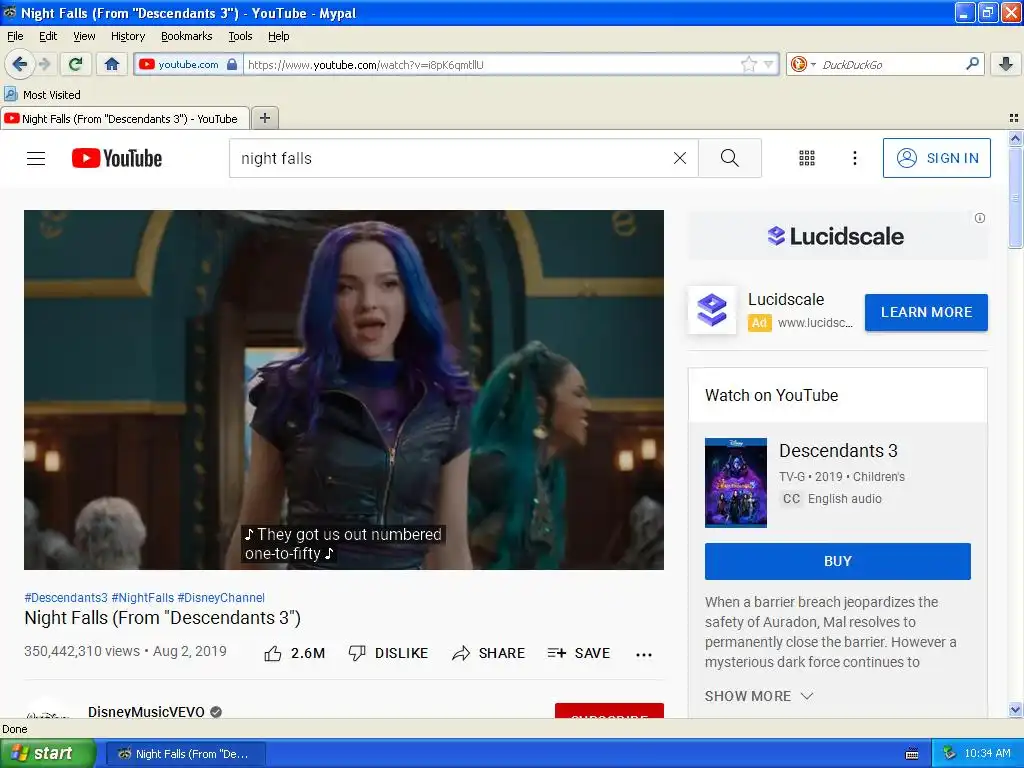Expand the description with SHOW MORE
Screen dimensions: 1024x768
coord(759,696)
